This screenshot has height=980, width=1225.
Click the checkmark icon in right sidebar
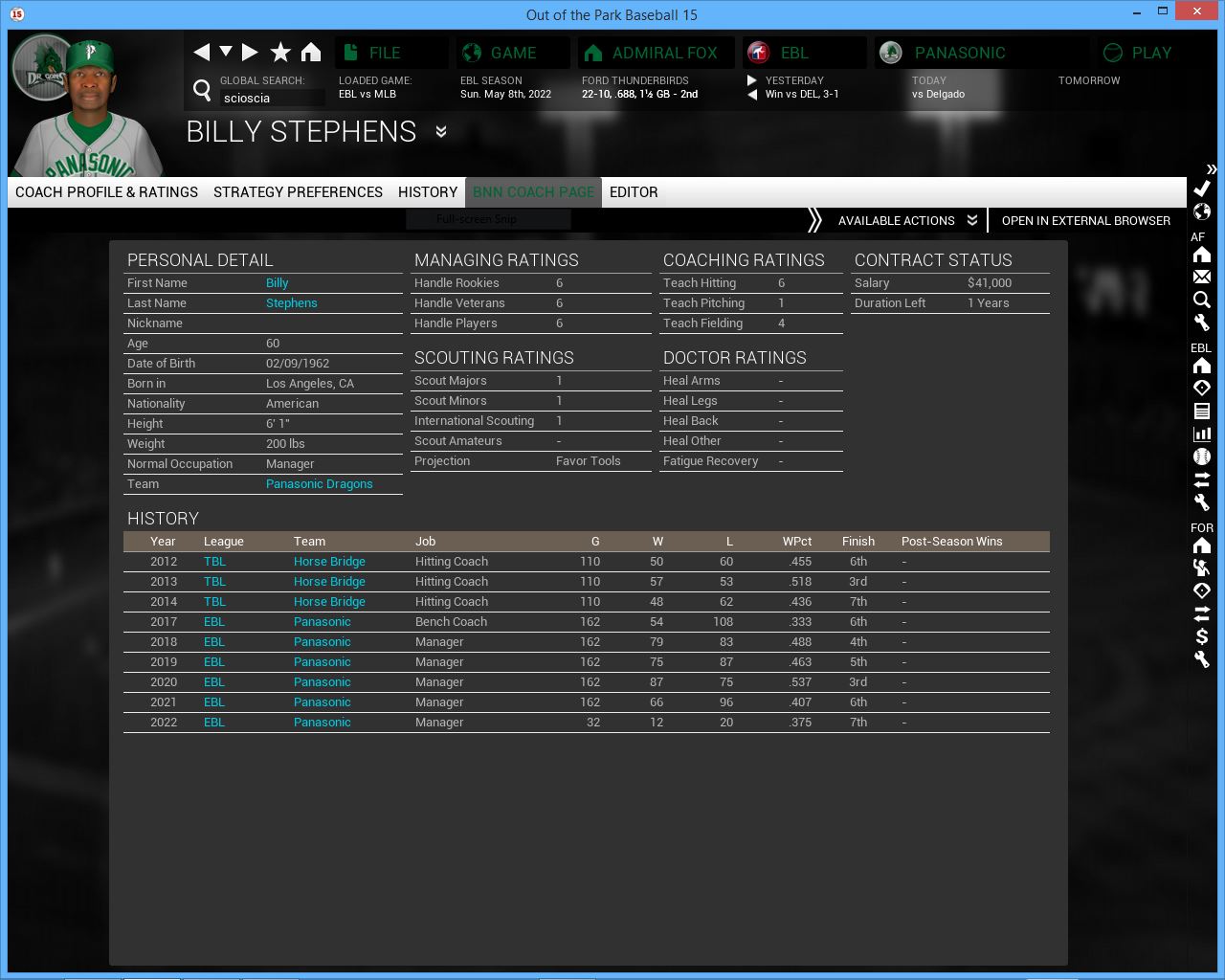tap(1202, 189)
